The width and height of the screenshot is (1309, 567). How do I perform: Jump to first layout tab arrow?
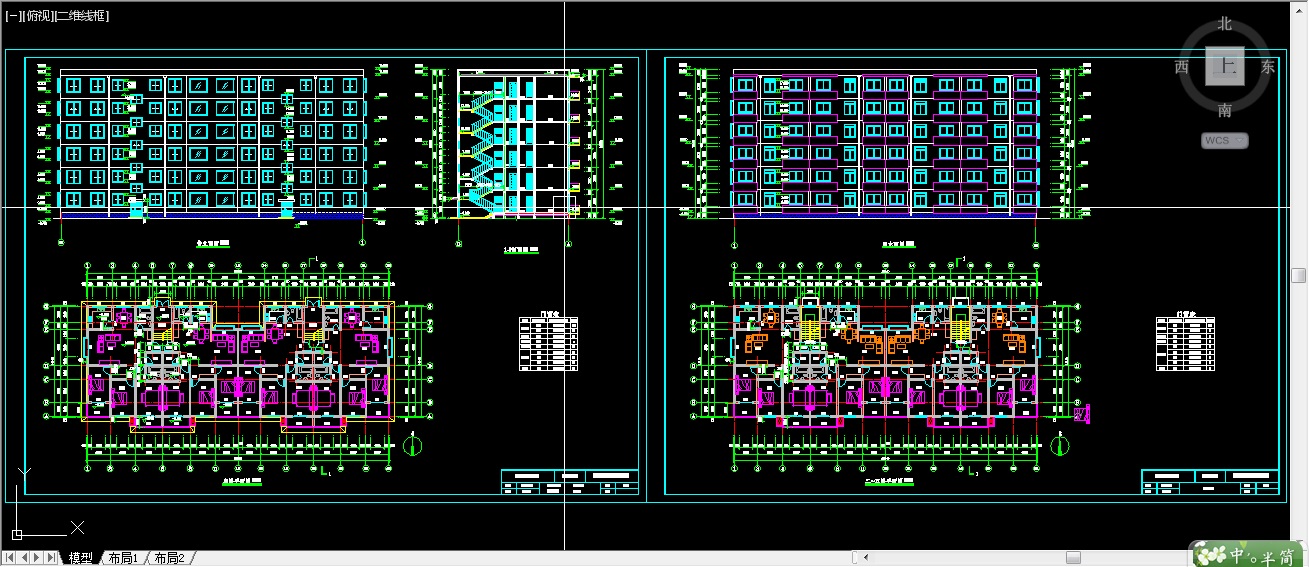[x=10, y=558]
